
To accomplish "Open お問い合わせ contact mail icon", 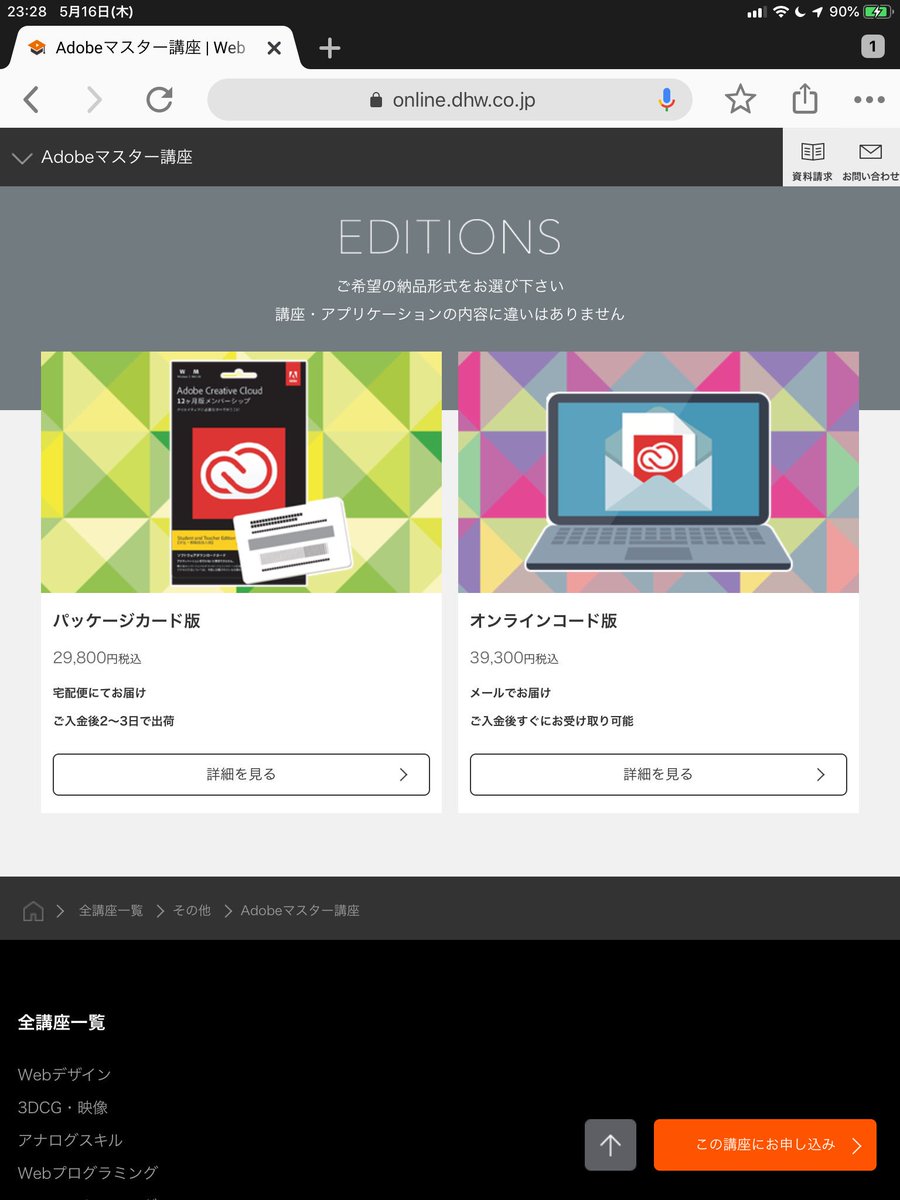I will click(x=870, y=160).
